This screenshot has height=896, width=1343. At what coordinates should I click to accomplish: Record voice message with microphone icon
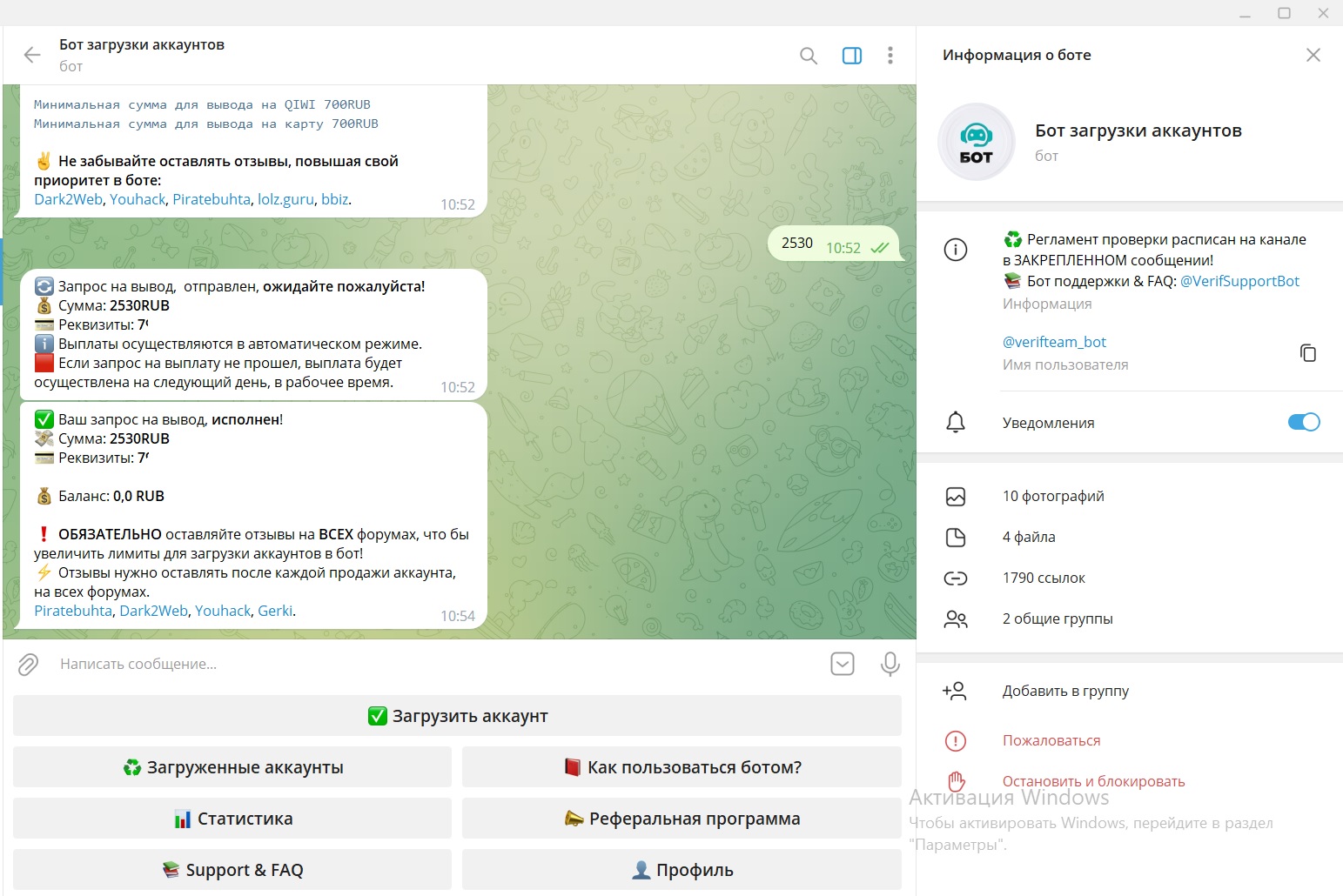point(890,665)
